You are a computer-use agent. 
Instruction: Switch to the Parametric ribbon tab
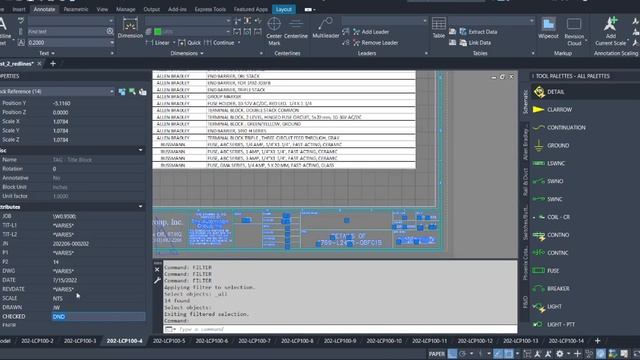76,9
